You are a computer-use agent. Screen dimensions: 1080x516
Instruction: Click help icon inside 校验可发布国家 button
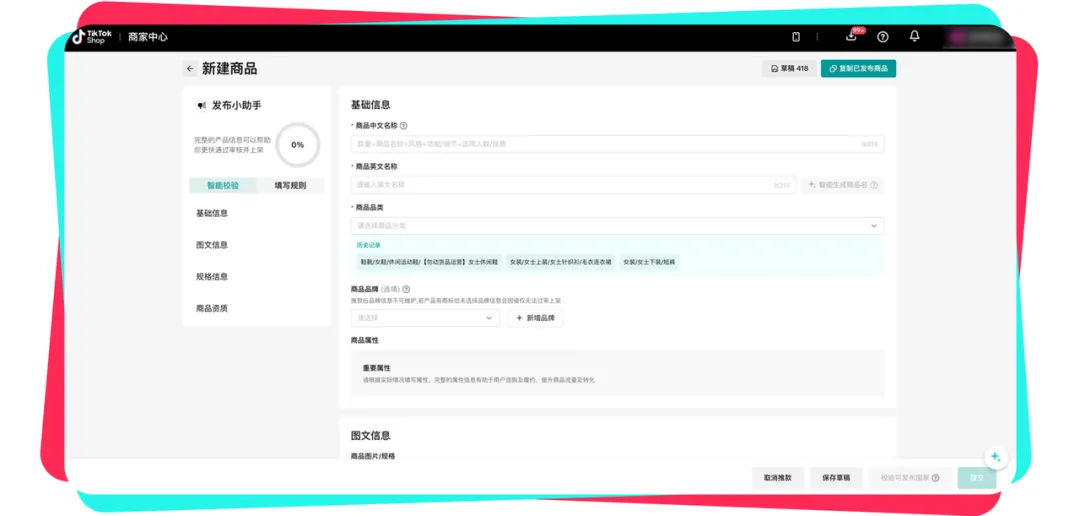[x=935, y=477]
